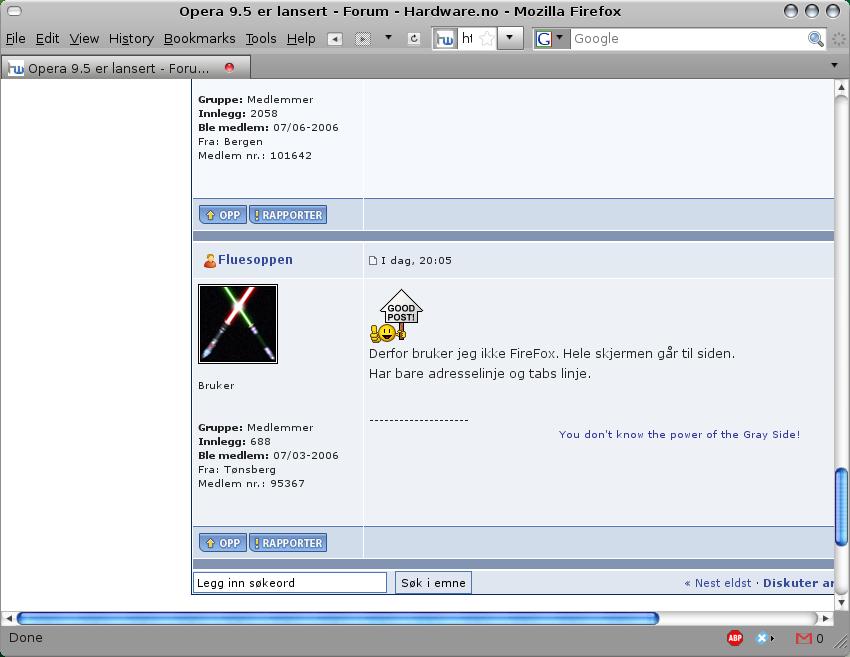Open the back/forward history dropdown arrow
This screenshot has height=657, width=850.
(x=388, y=38)
